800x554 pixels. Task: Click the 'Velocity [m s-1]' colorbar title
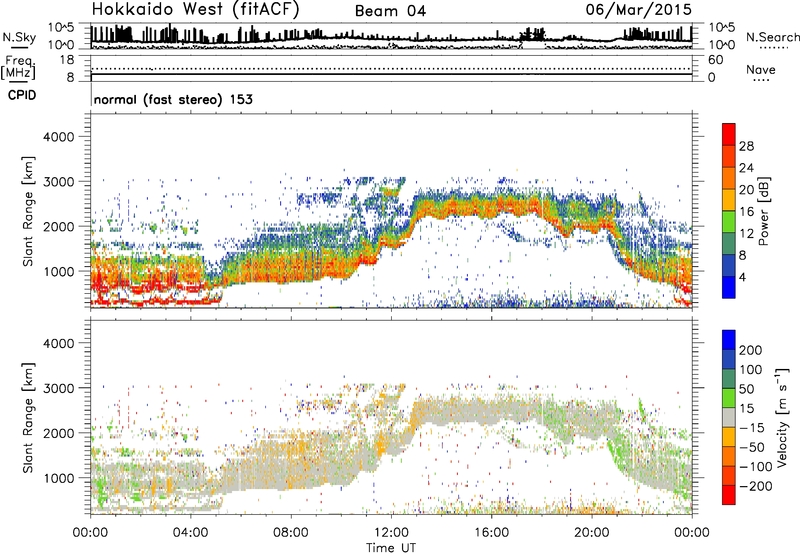coord(783,417)
